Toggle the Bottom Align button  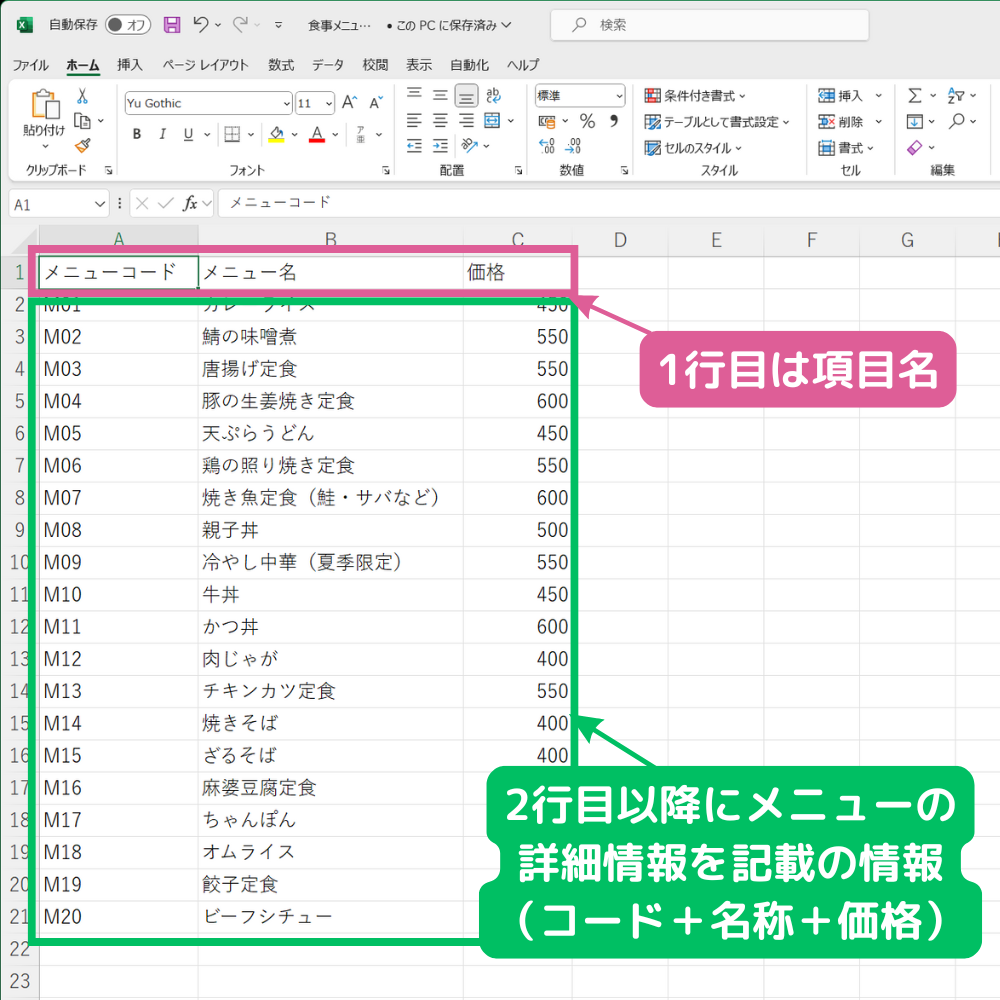(x=466, y=96)
